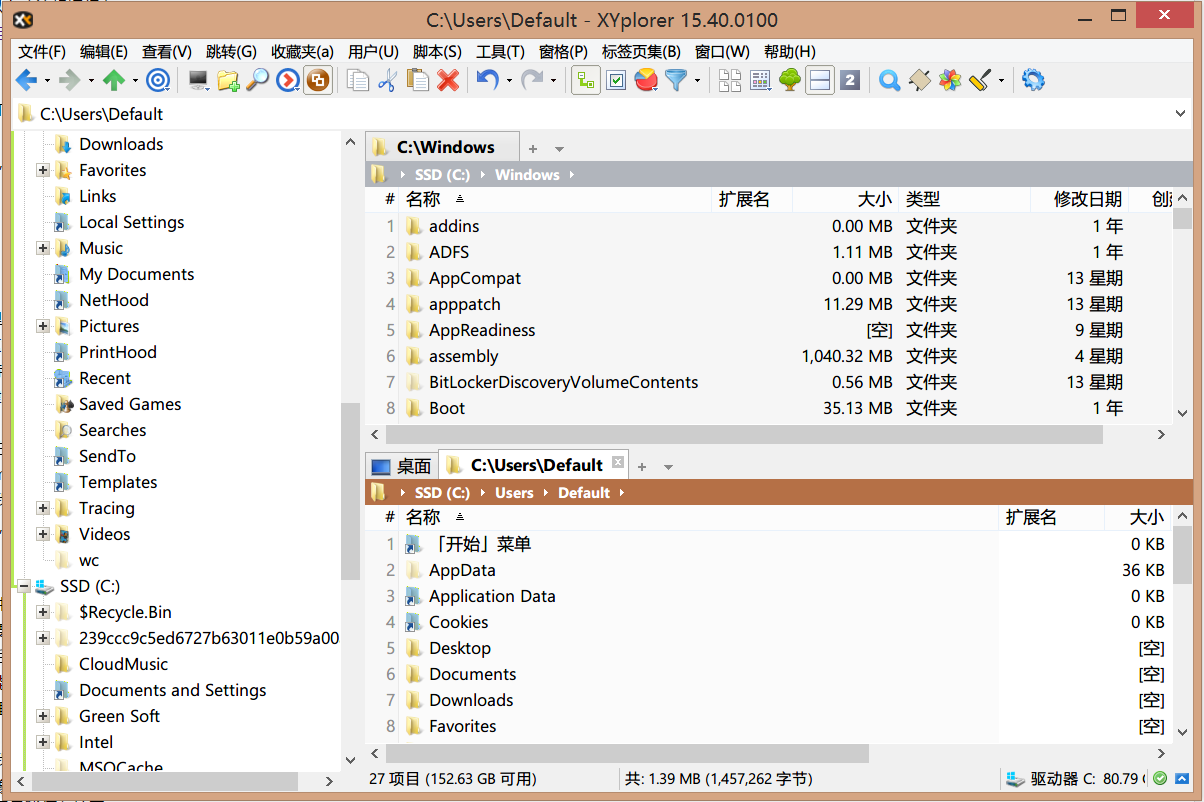Expand the Favorites tree node

point(43,171)
